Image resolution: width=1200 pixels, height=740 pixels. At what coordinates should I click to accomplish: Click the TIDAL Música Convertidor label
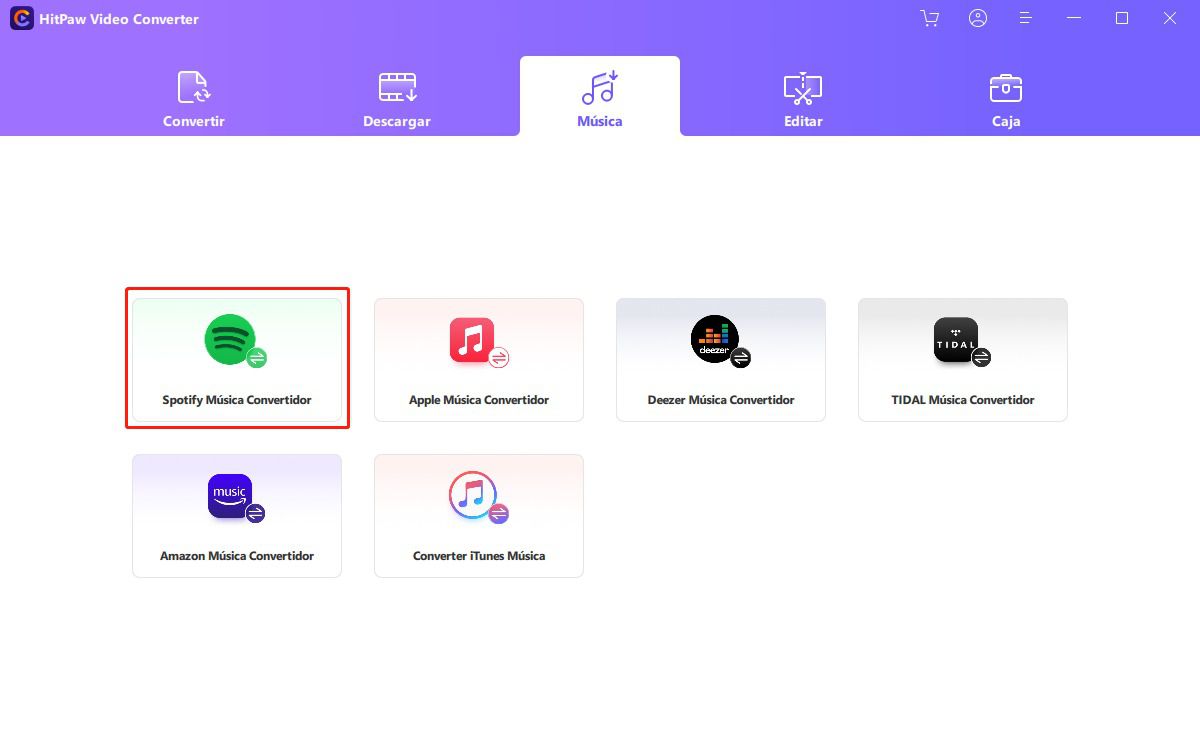pyautogui.click(x=963, y=400)
